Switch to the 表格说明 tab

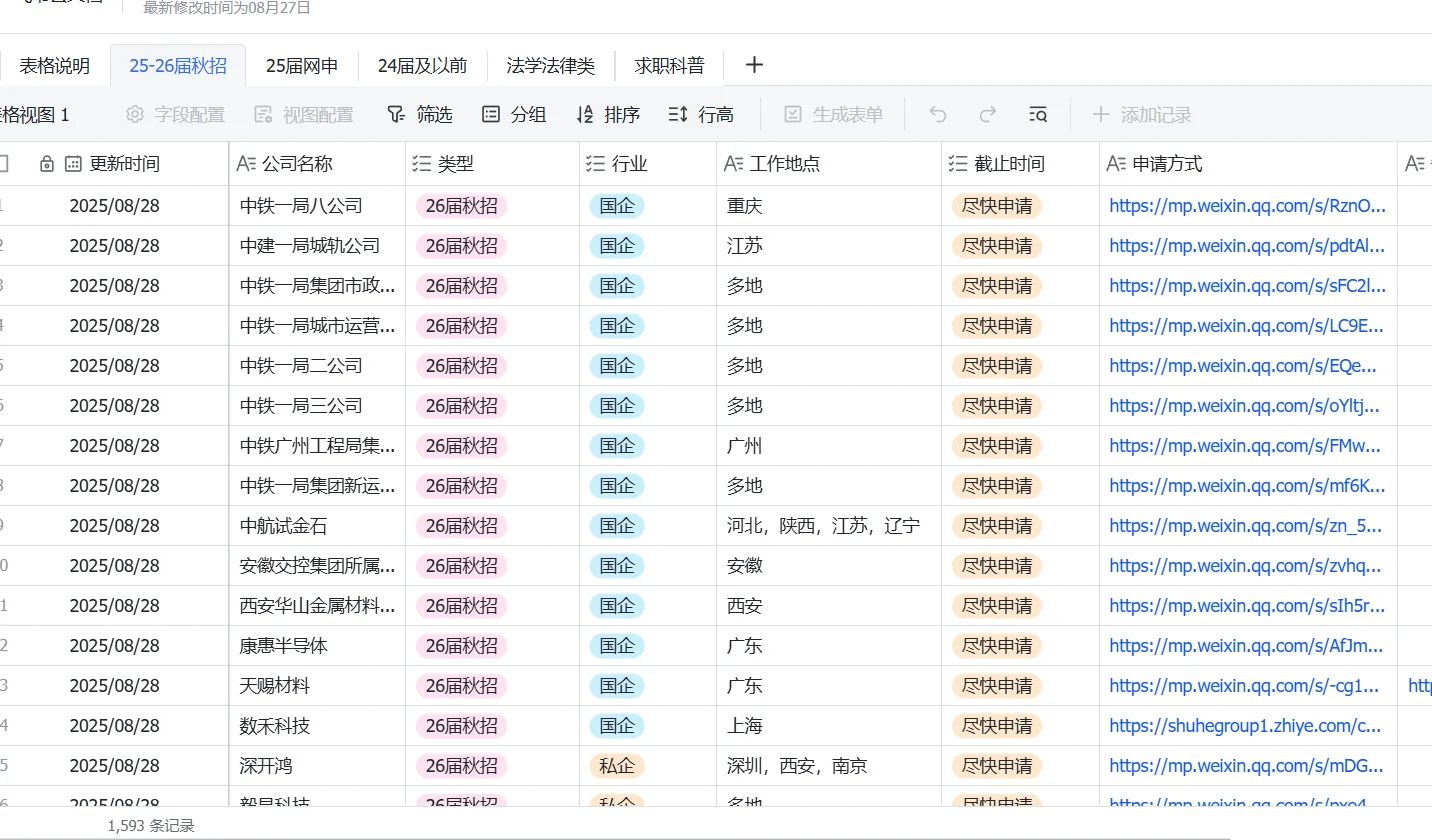click(55, 66)
